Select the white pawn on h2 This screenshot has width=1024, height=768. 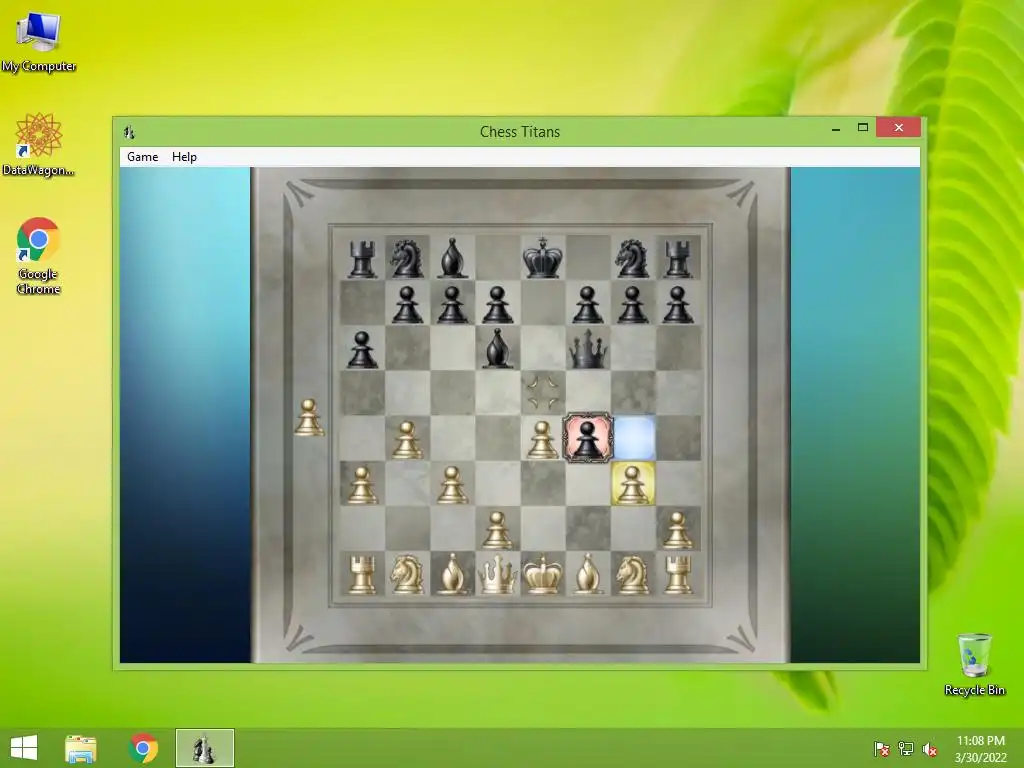point(678,530)
